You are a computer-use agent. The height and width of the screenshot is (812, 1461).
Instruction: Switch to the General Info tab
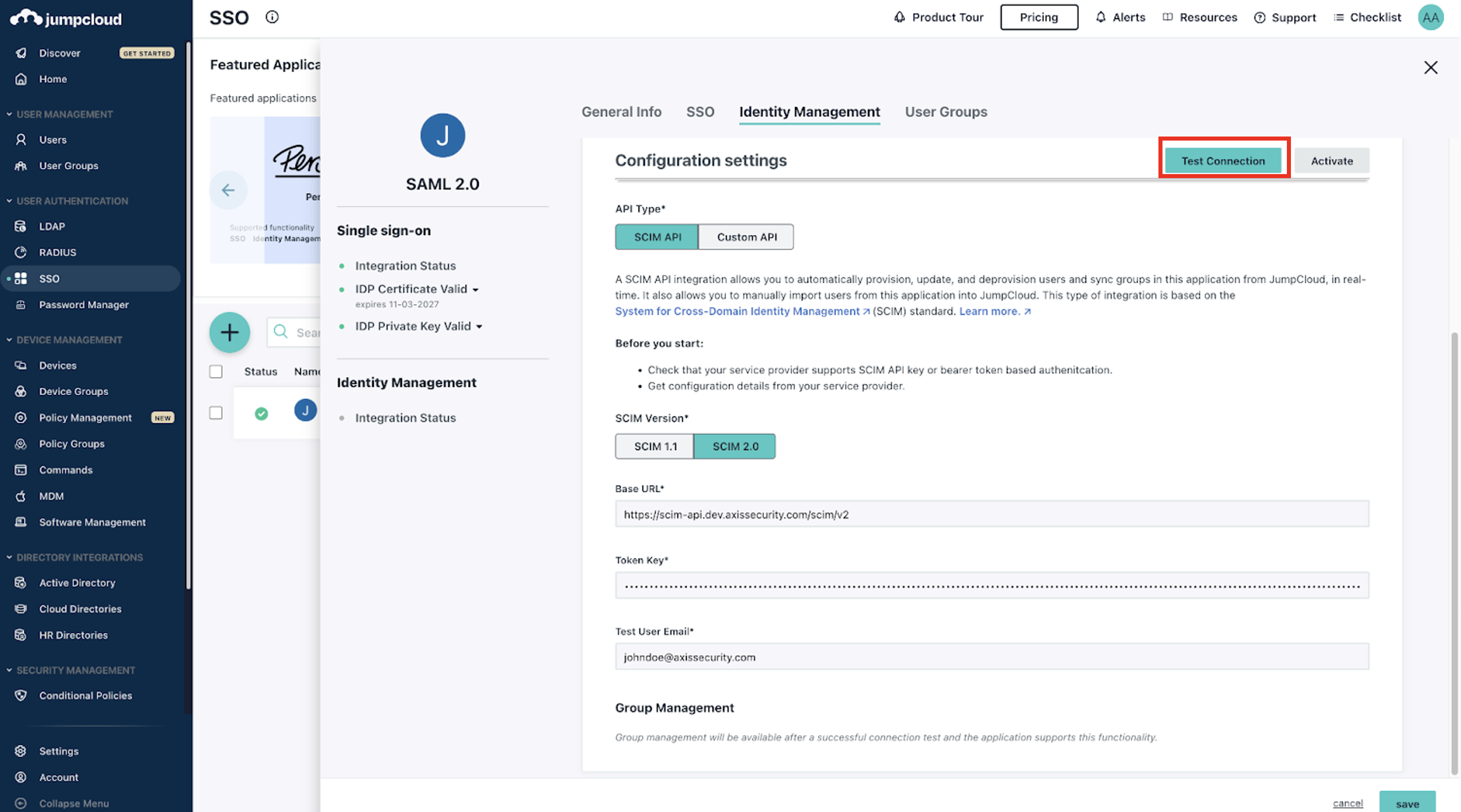621,112
